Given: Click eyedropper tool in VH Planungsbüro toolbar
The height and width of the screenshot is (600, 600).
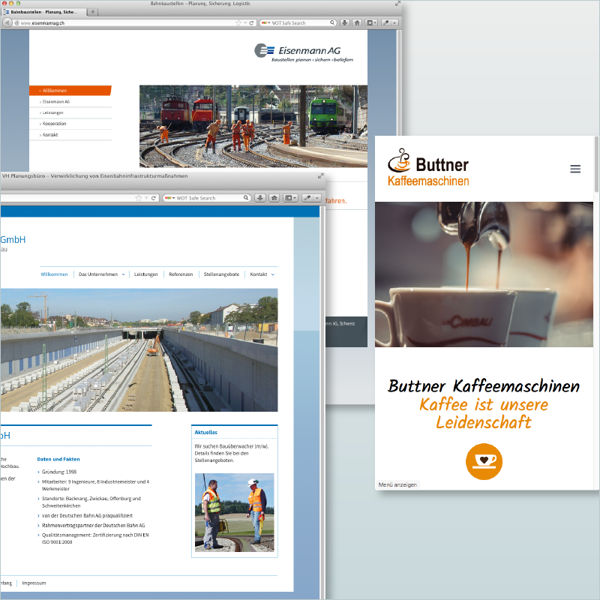Looking at the screenshot, I should [x=307, y=198].
